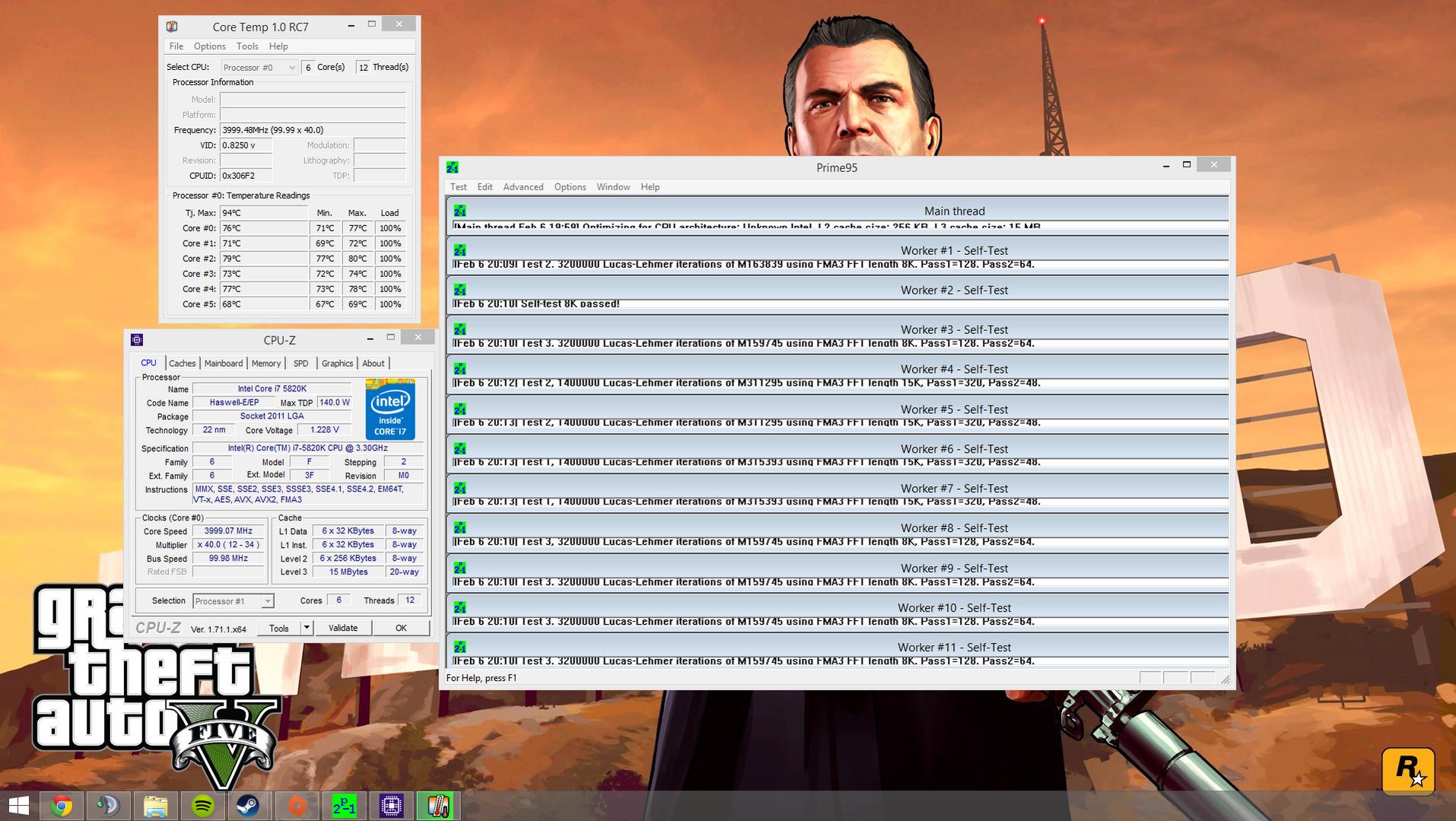Screen dimensions: 1456x821
Task: Switch to Prime95 taskbar icon
Action: pyautogui.click(x=344, y=806)
